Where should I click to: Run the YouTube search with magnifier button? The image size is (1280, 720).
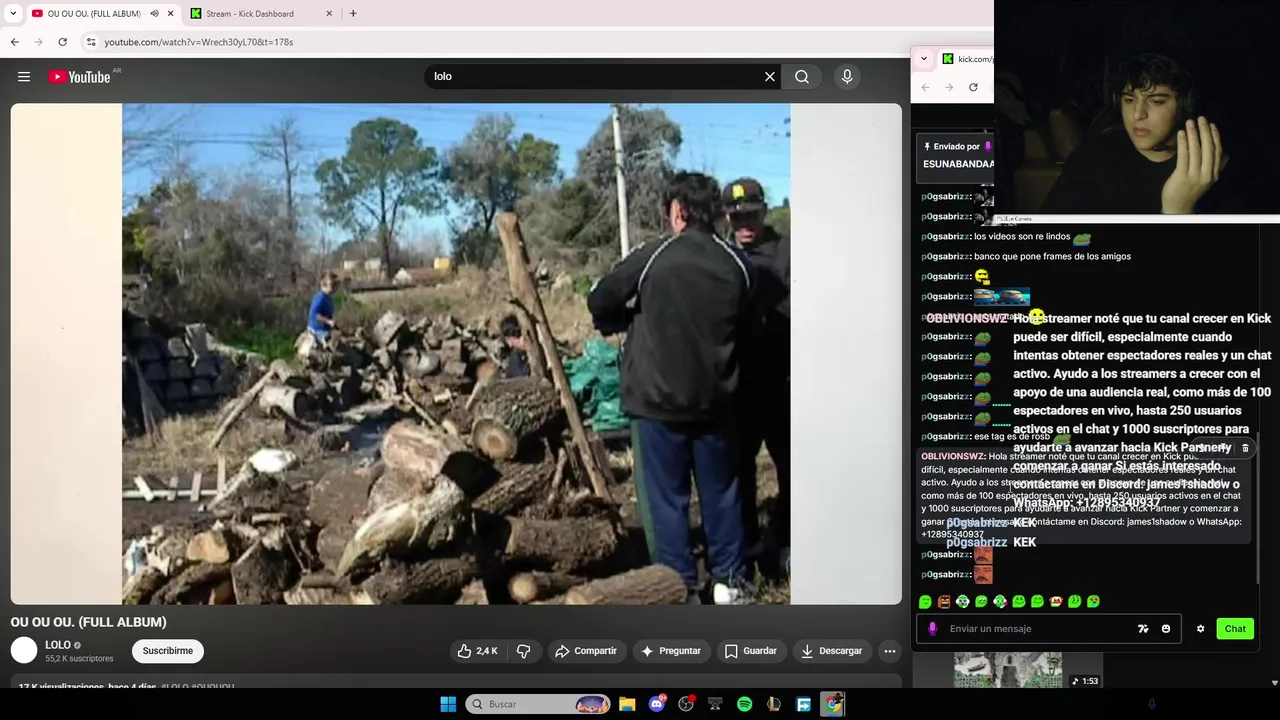click(802, 77)
